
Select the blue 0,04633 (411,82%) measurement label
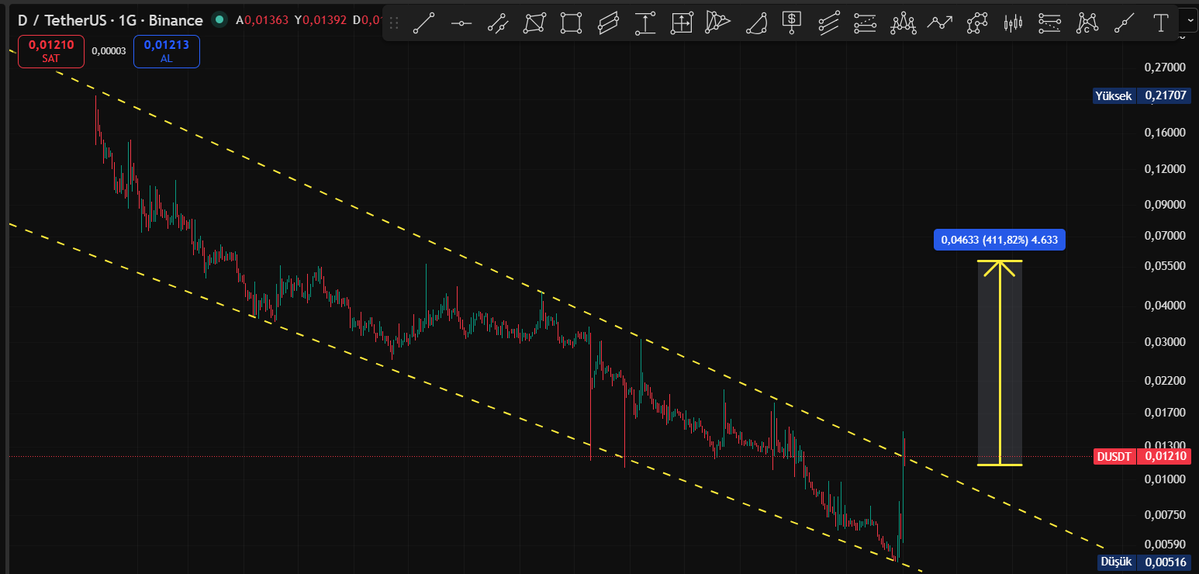[999, 240]
